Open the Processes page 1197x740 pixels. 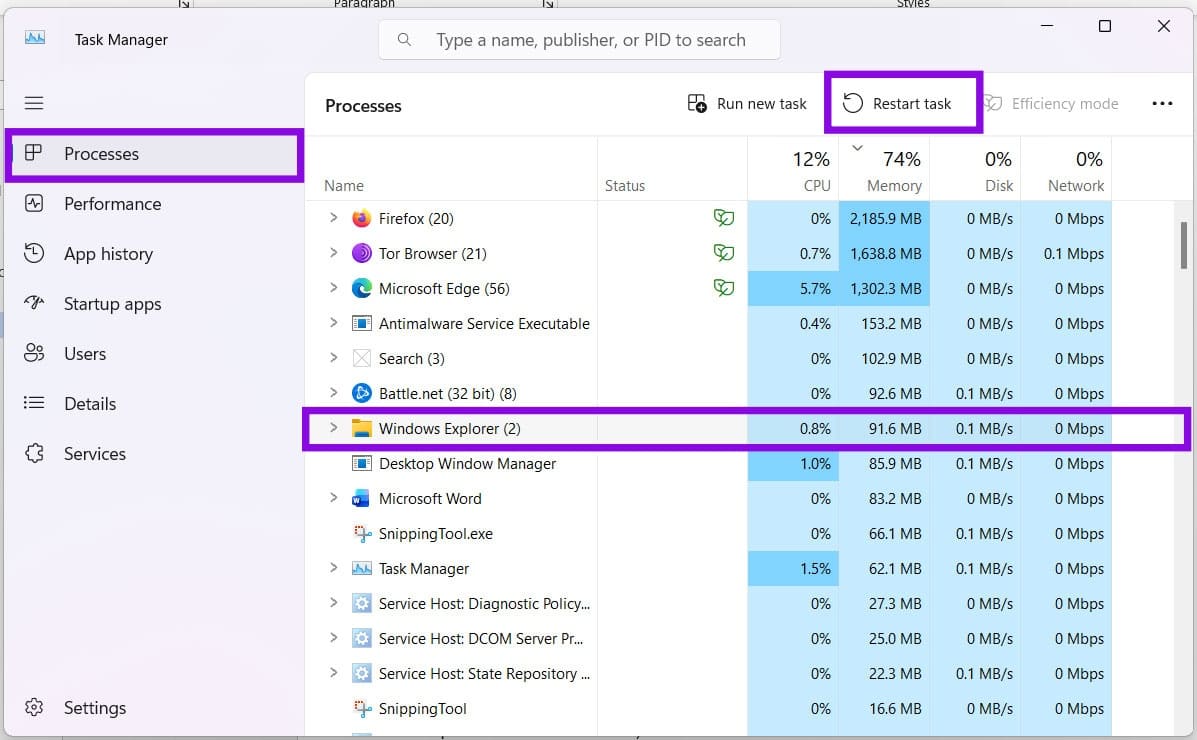(x=155, y=154)
